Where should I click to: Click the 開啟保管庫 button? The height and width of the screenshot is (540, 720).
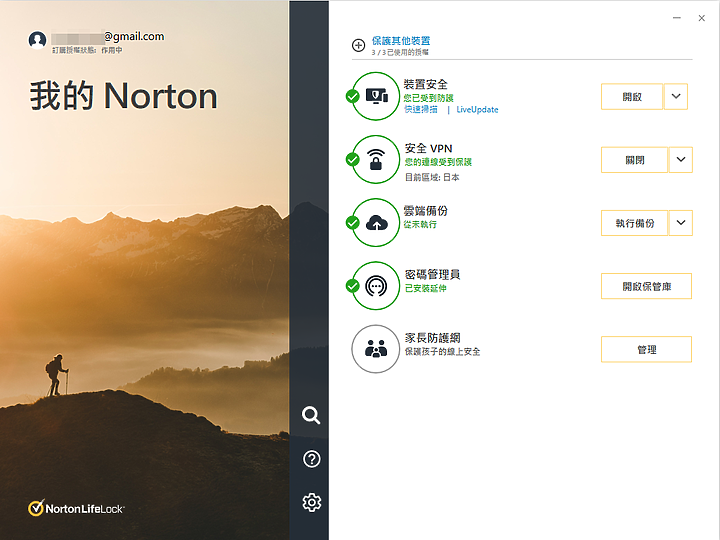point(647,286)
